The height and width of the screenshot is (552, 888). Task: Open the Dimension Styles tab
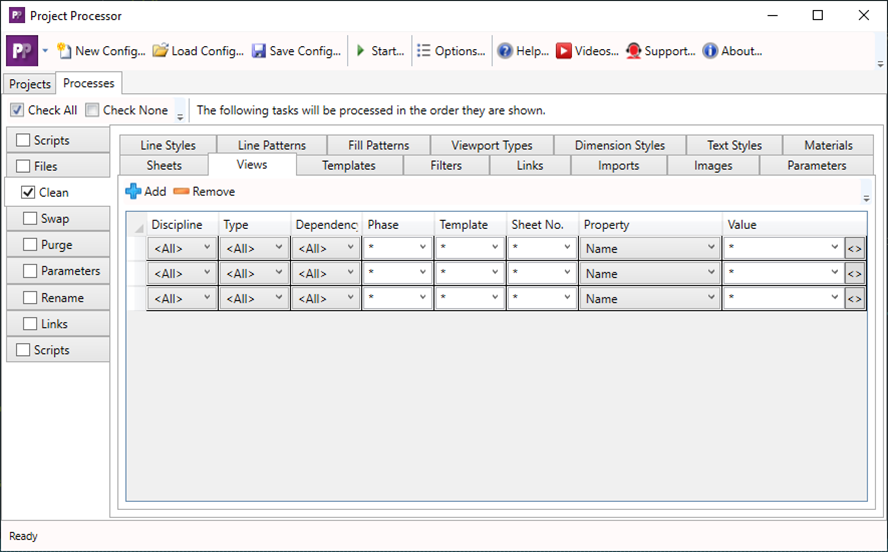[620, 146]
